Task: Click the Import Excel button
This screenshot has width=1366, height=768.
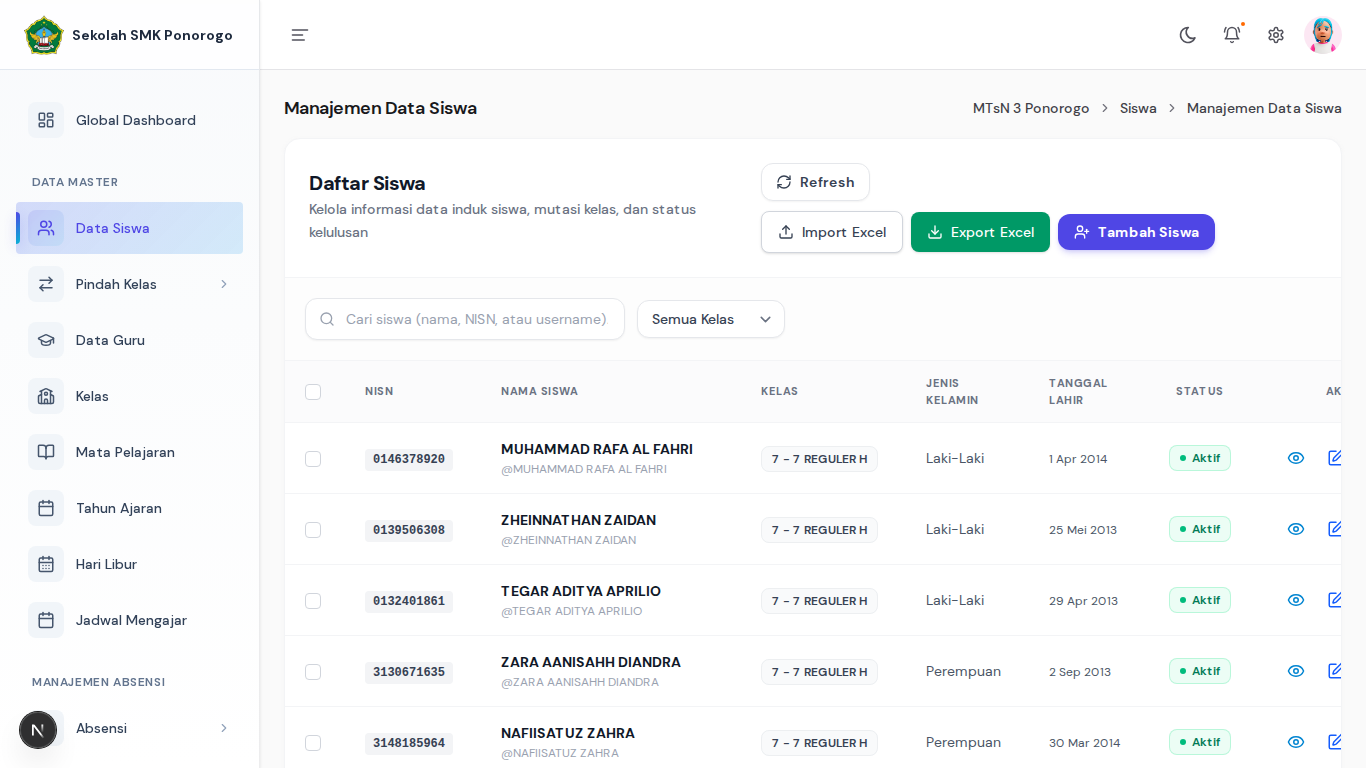Action: [x=832, y=232]
